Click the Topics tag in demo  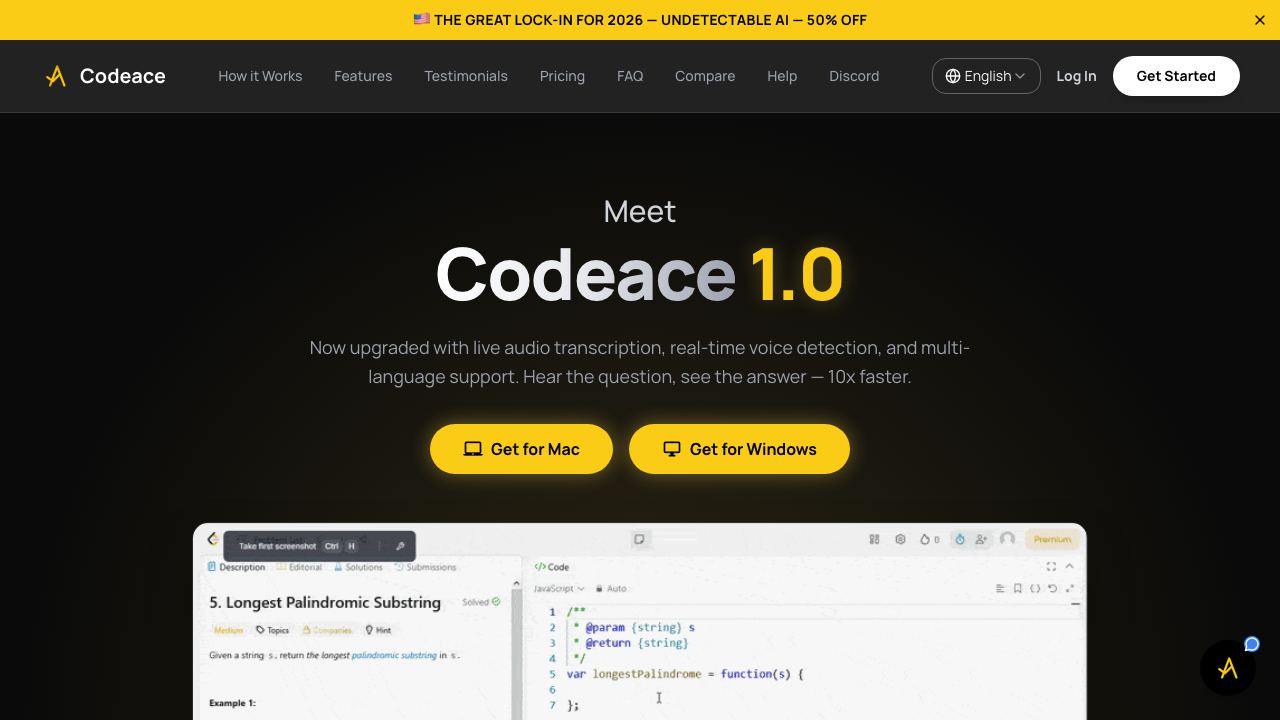pos(272,630)
